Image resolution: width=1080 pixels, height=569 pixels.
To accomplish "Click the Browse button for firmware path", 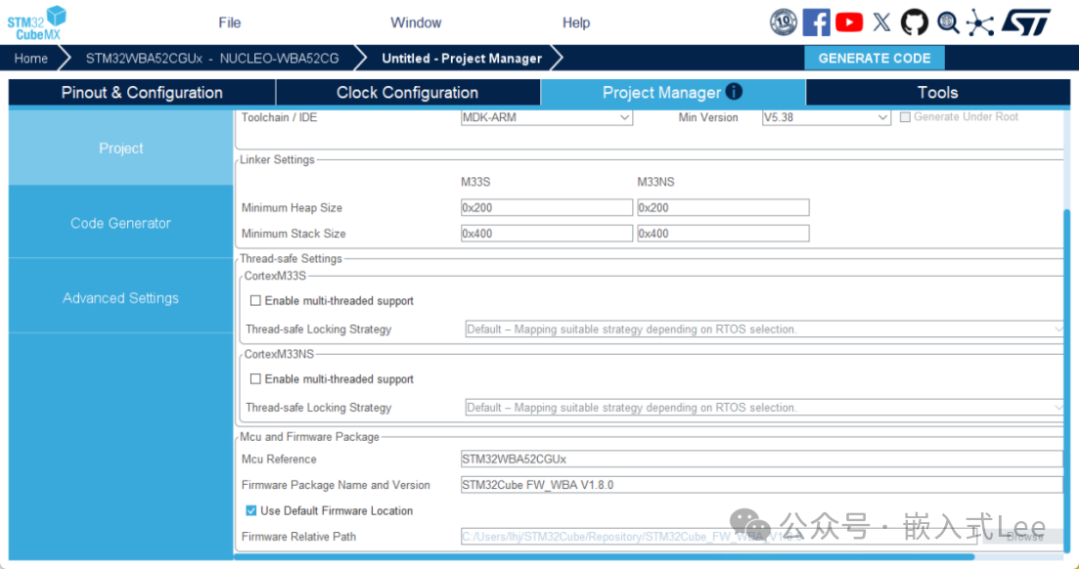I will [1024, 537].
